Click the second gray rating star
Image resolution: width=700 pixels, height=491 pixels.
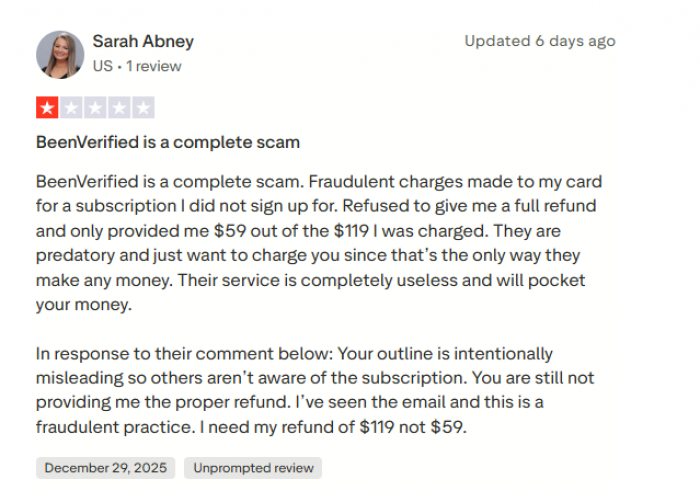[71, 108]
